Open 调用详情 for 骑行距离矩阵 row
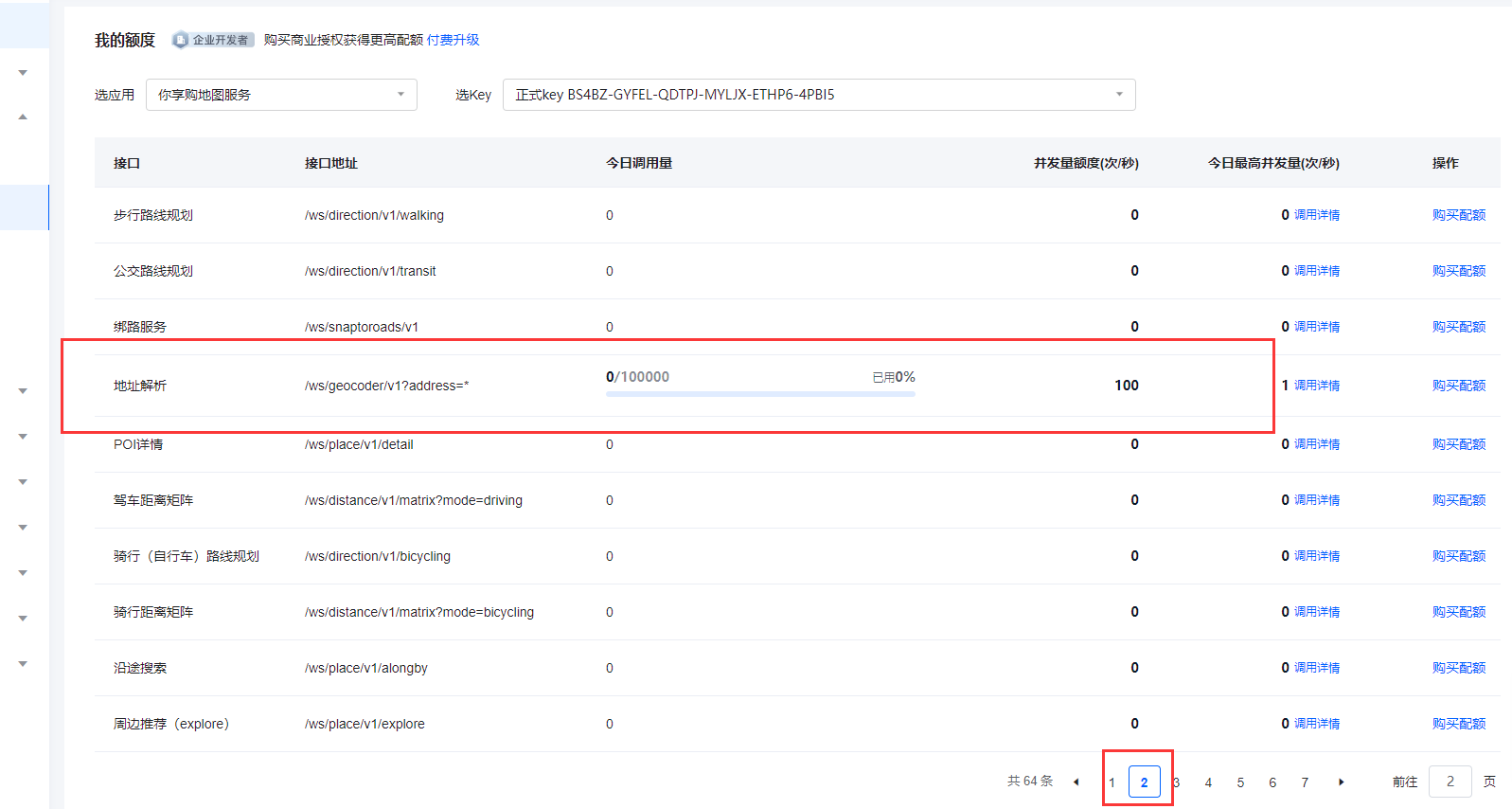This screenshot has height=809, width=1512. point(1316,612)
